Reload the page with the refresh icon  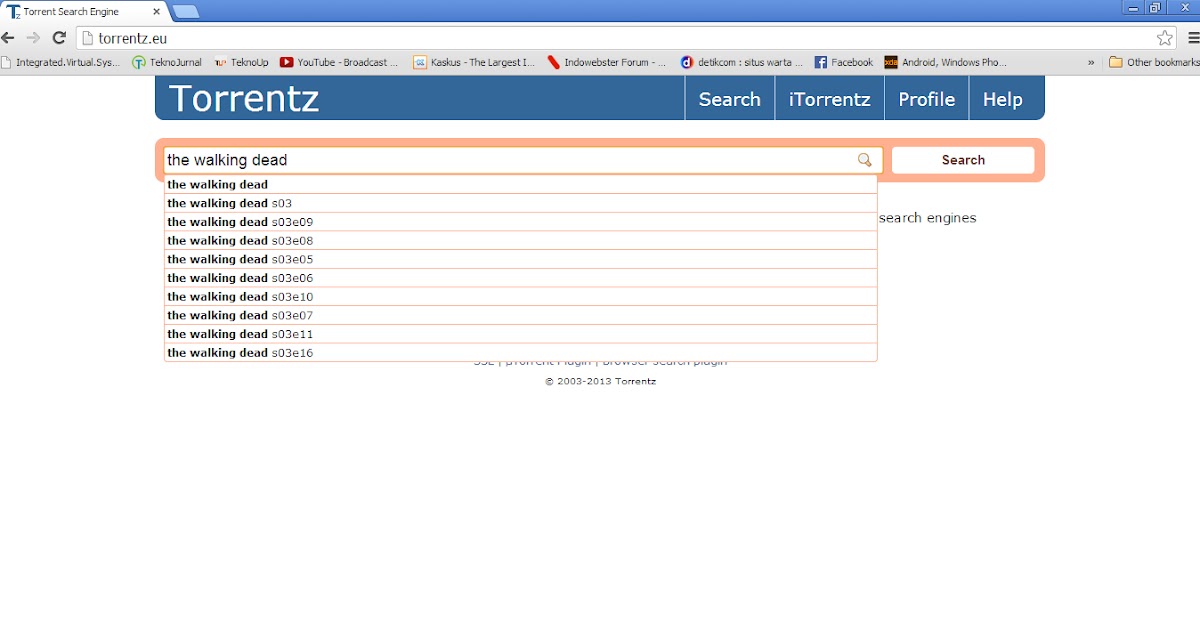click(59, 38)
